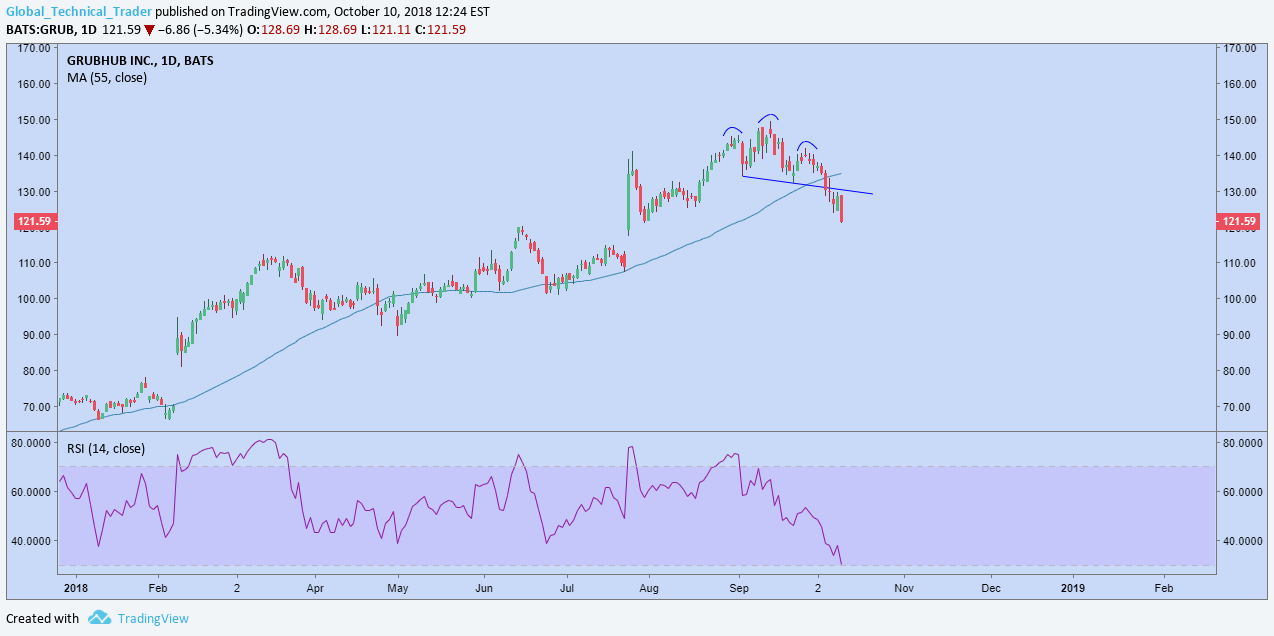Image resolution: width=1274 pixels, height=636 pixels.
Task: Click the Jun label on time axis
Action: tap(483, 587)
